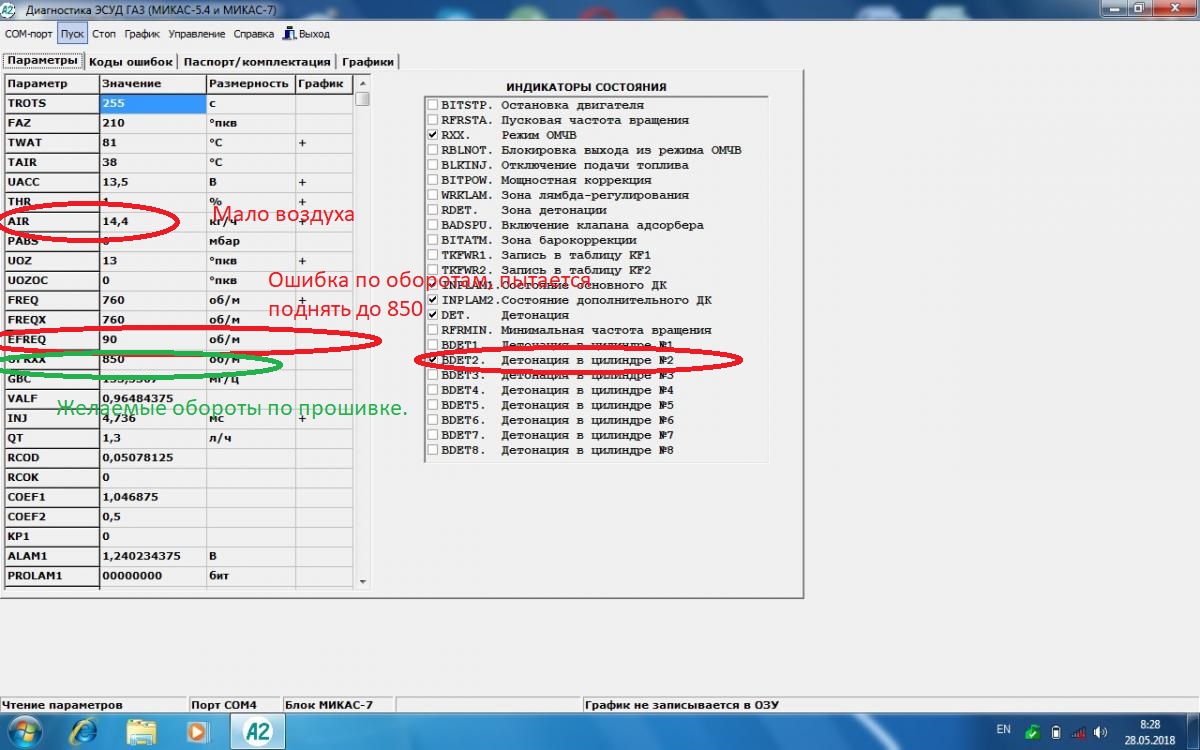Select the QT parameter row
The height and width of the screenshot is (750, 1200).
point(178,438)
